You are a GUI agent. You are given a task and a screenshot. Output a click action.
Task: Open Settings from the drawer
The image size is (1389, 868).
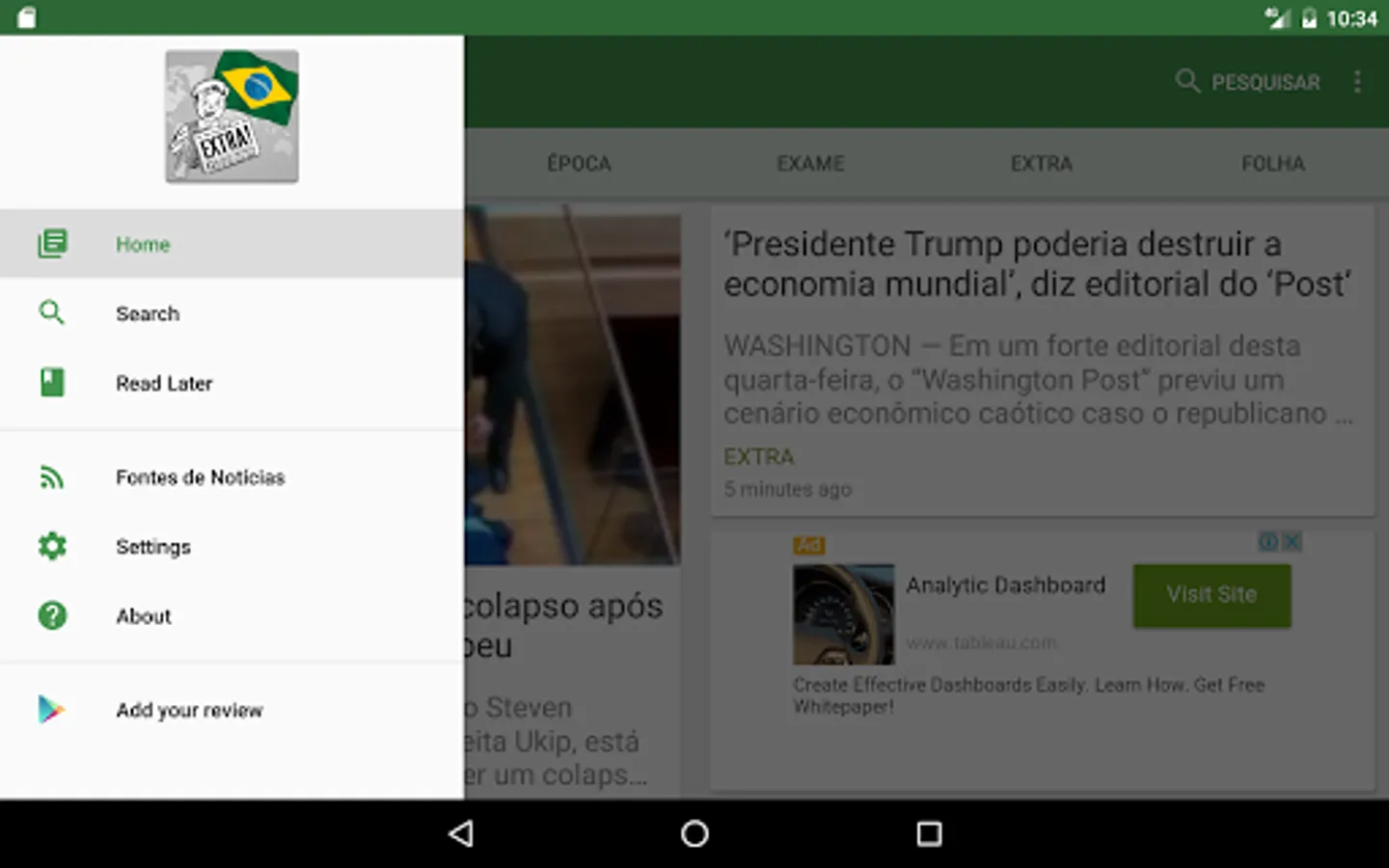click(231, 547)
